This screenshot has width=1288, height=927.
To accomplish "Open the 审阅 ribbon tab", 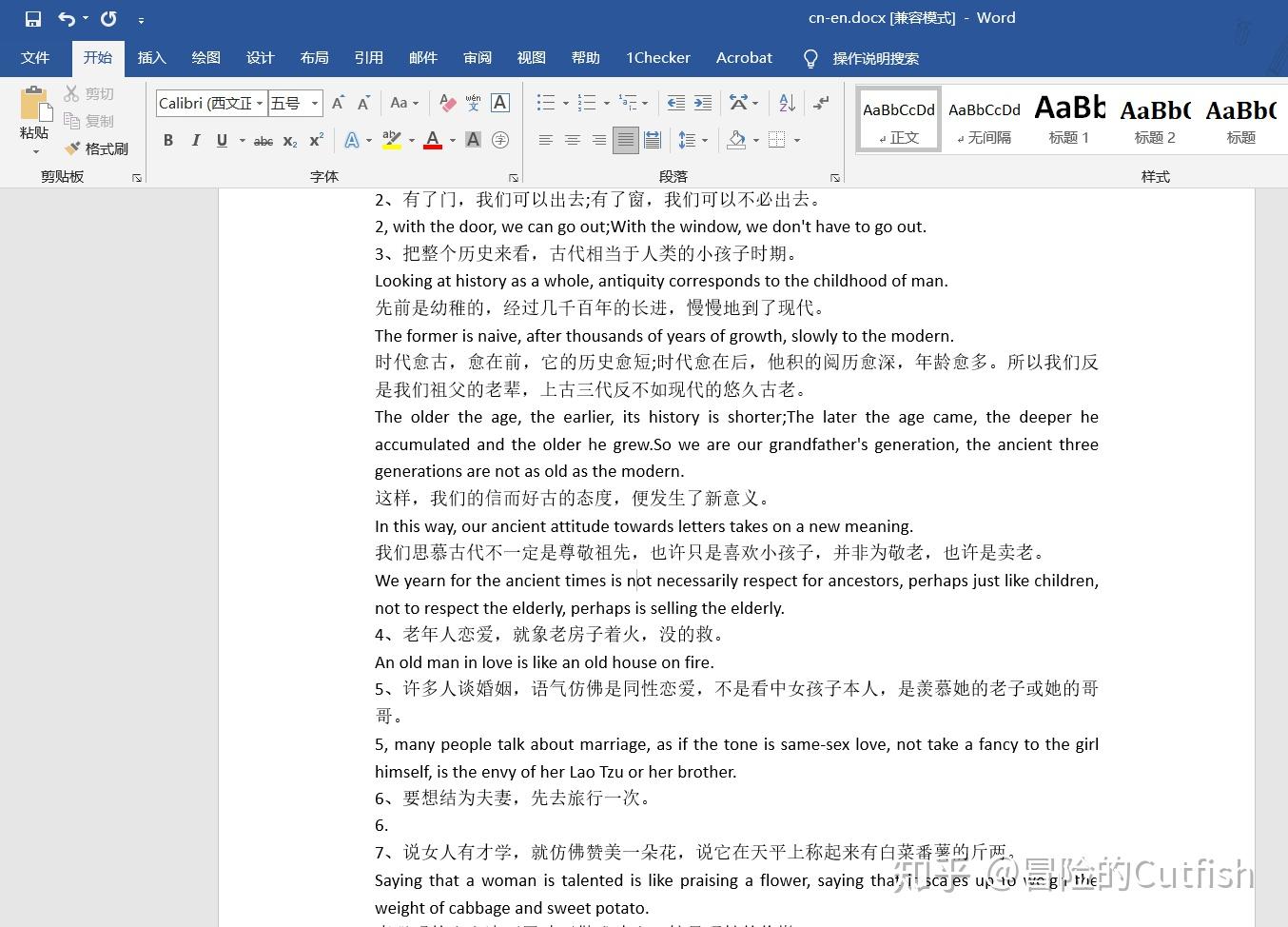I will tap(477, 58).
